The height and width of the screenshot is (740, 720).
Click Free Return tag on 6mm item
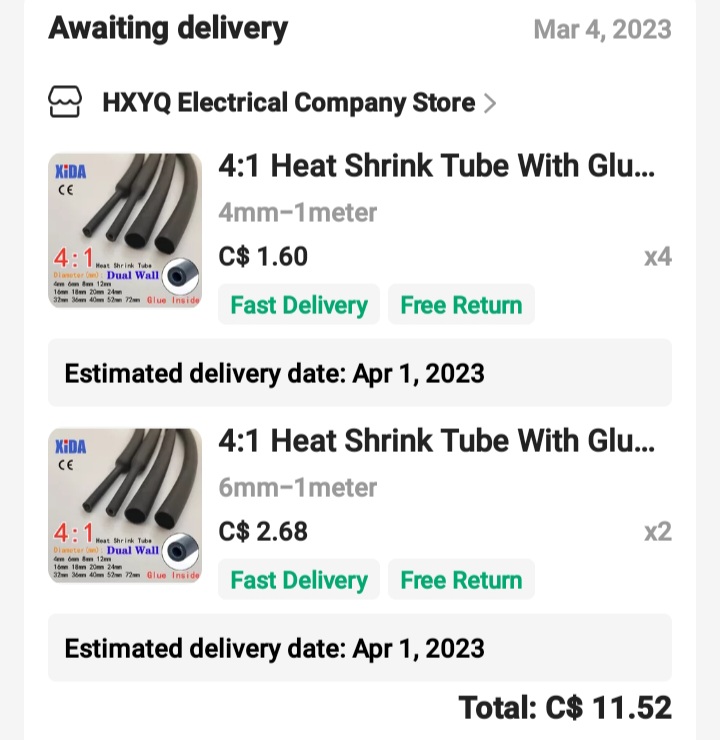(x=461, y=580)
